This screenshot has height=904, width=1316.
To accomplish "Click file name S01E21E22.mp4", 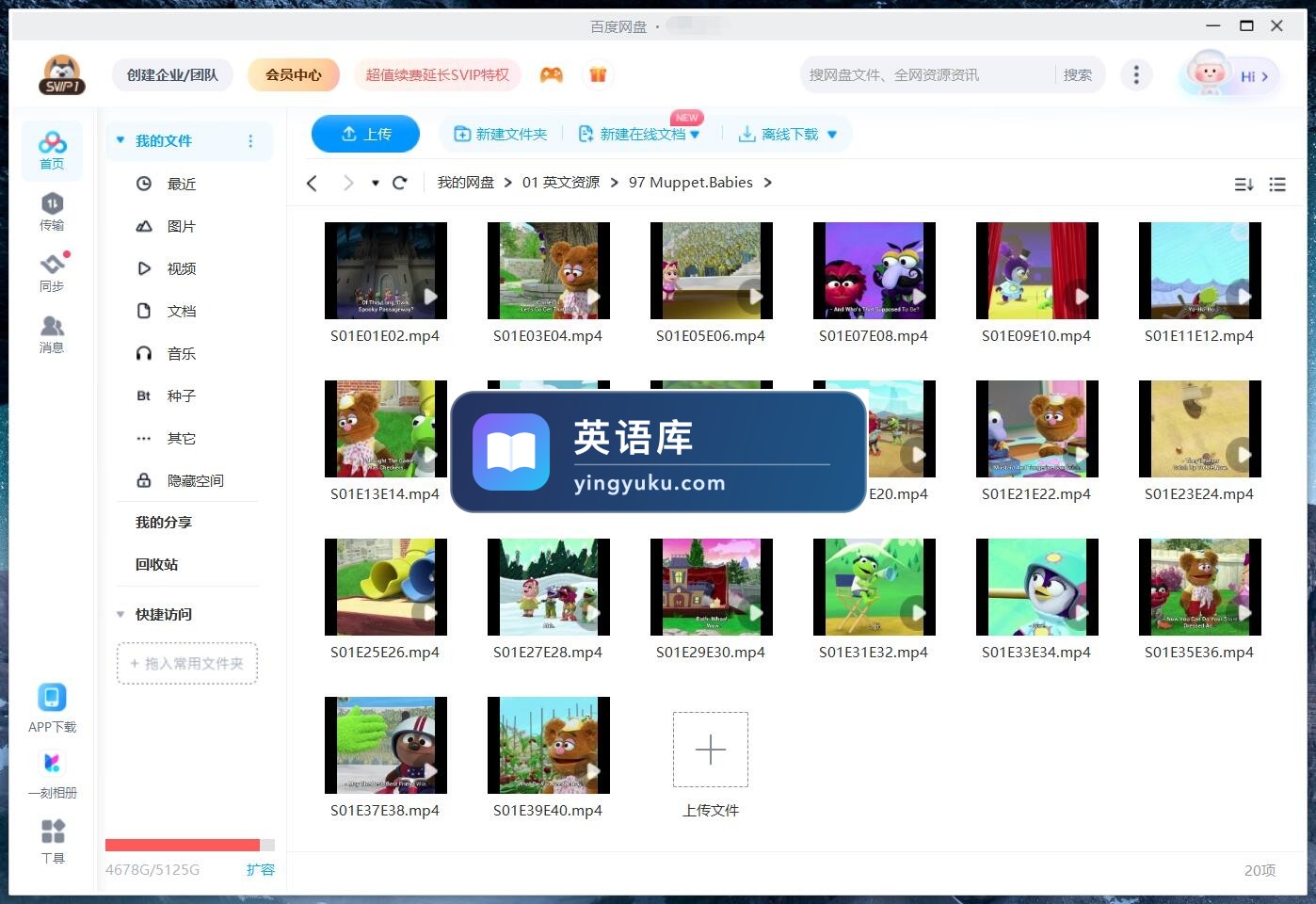I will coord(1036,493).
